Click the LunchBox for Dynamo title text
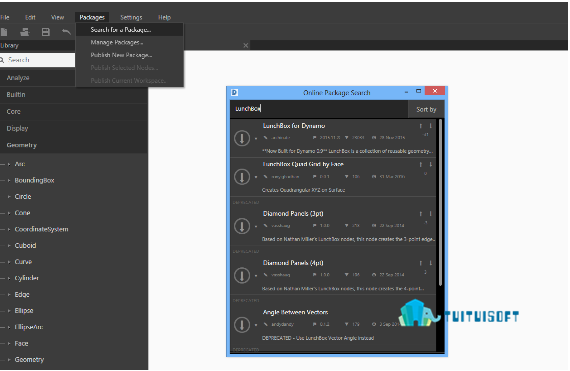 tap(294, 126)
